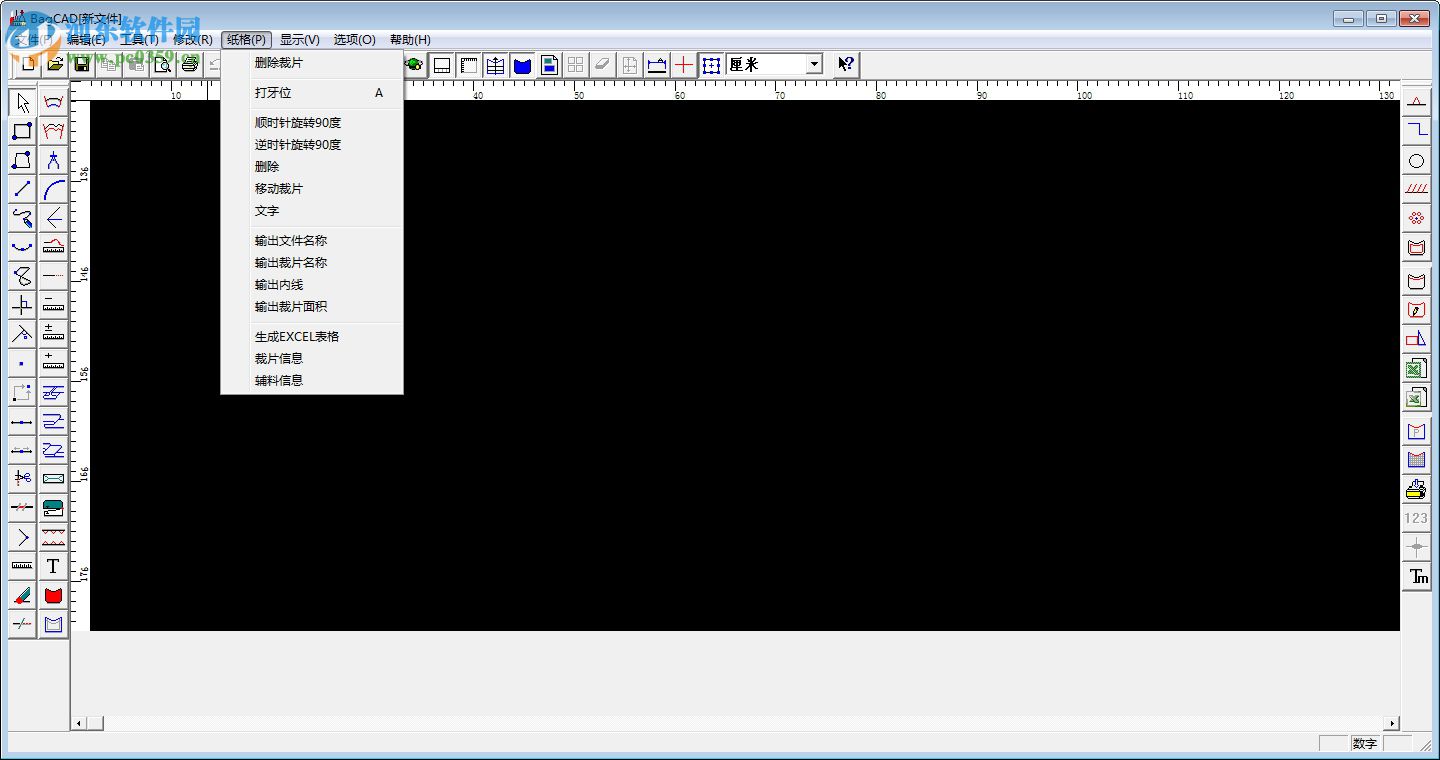Select the ruler measure tool in left column
The height and width of the screenshot is (760, 1440).
pyautogui.click(x=22, y=566)
